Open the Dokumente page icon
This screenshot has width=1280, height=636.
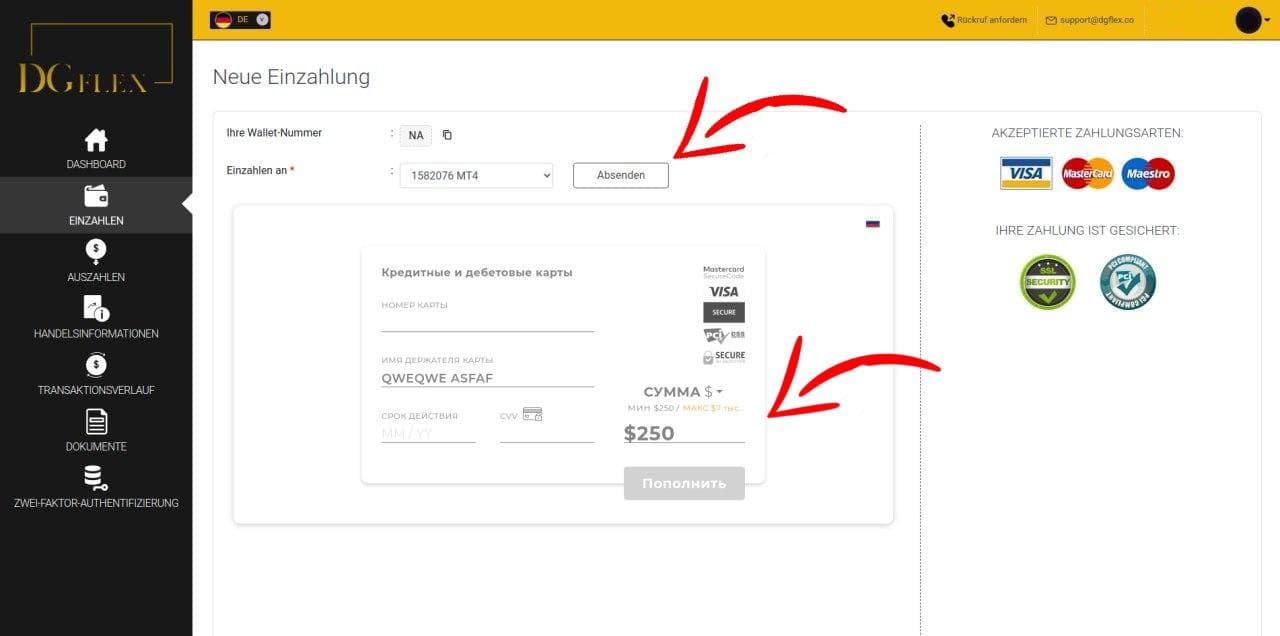[x=96, y=422]
